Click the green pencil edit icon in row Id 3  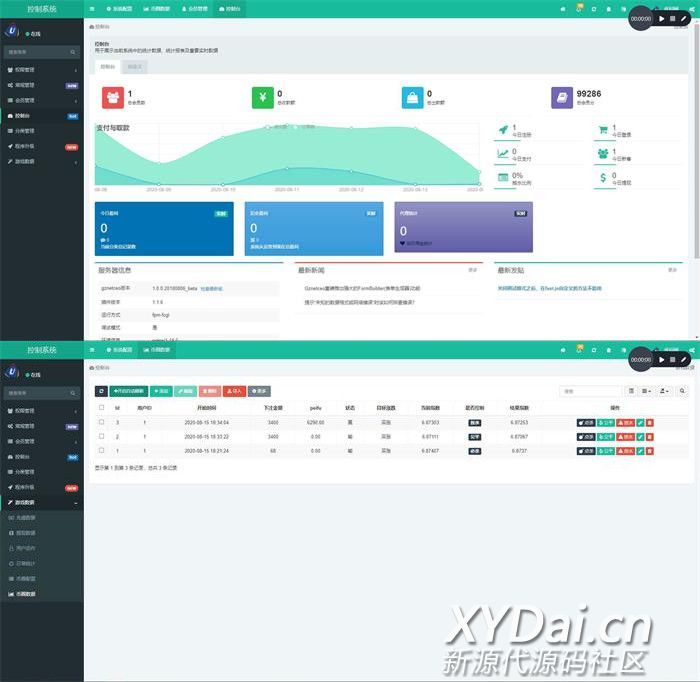click(x=641, y=423)
